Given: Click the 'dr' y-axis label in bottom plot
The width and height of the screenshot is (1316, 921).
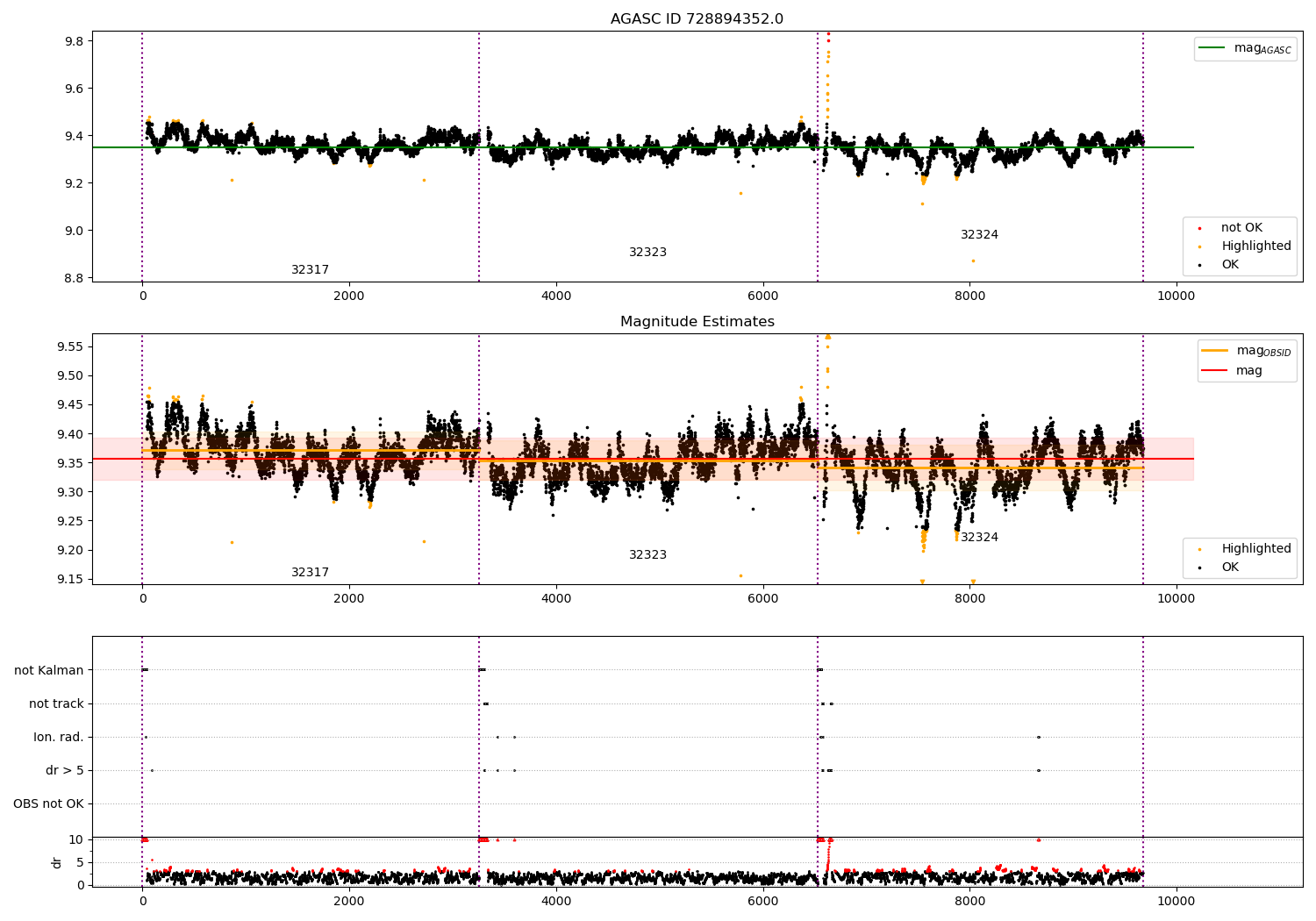Looking at the screenshot, I should [x=57, y=862].
